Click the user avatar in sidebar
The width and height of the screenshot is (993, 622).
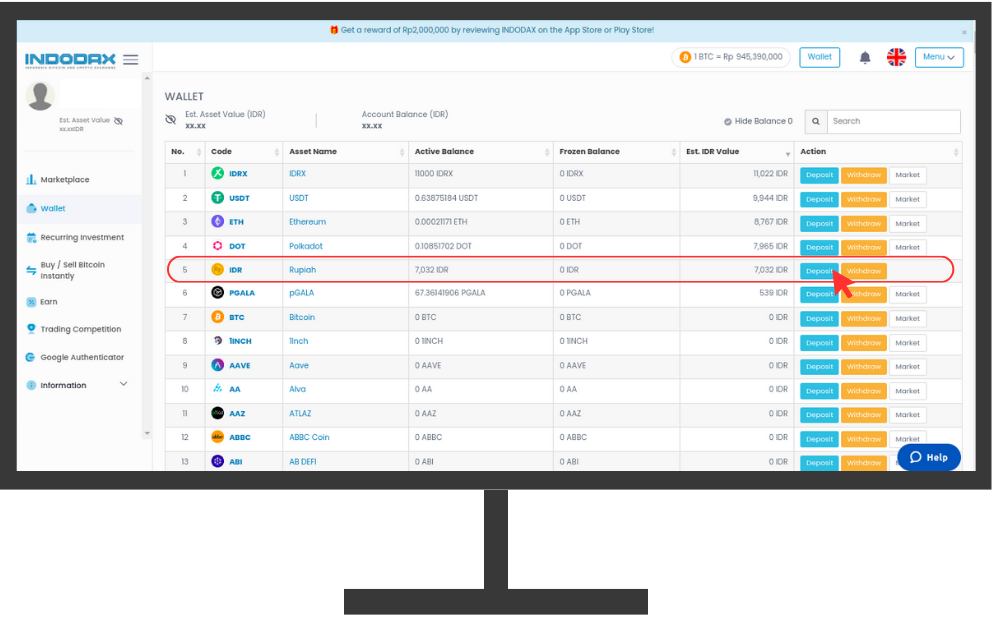point(41,96)
